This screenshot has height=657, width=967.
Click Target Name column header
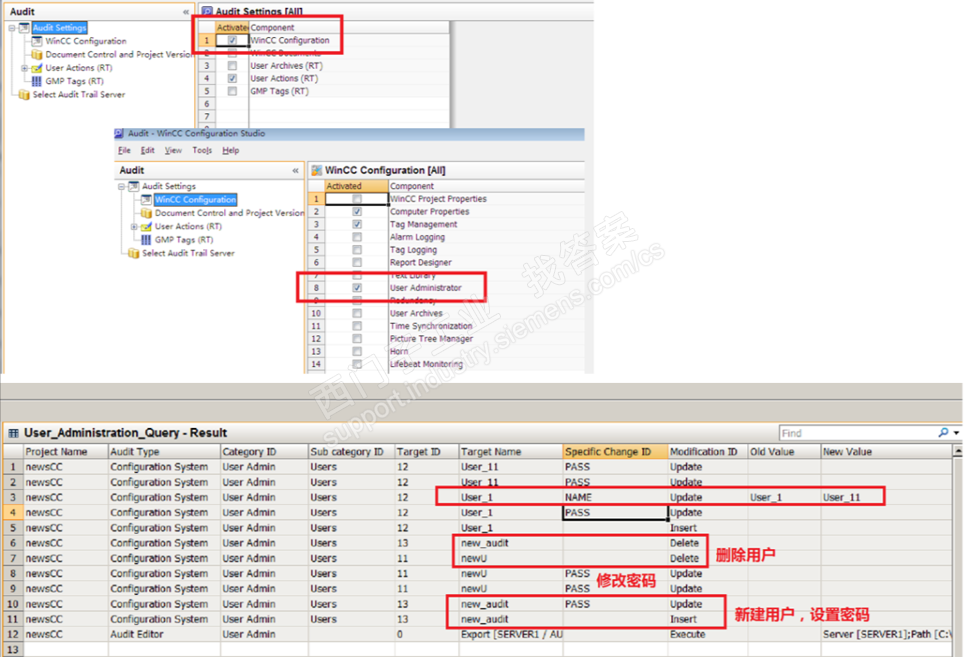(511, 452)
